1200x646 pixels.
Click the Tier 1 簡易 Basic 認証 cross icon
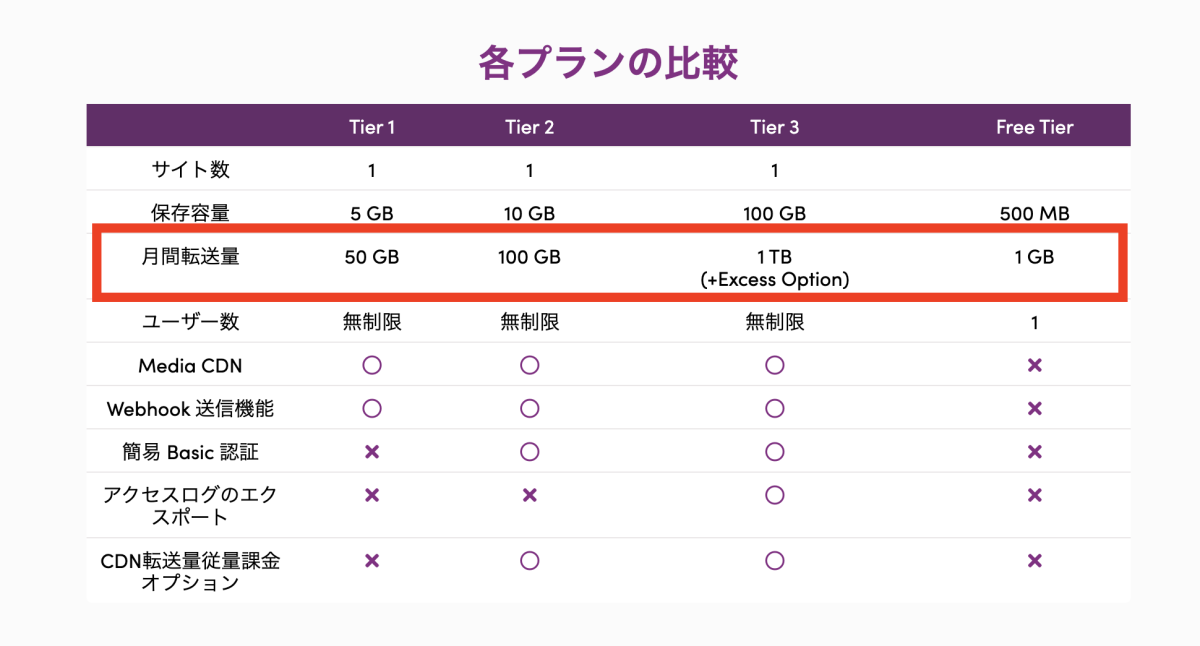[x=372, y=452]
